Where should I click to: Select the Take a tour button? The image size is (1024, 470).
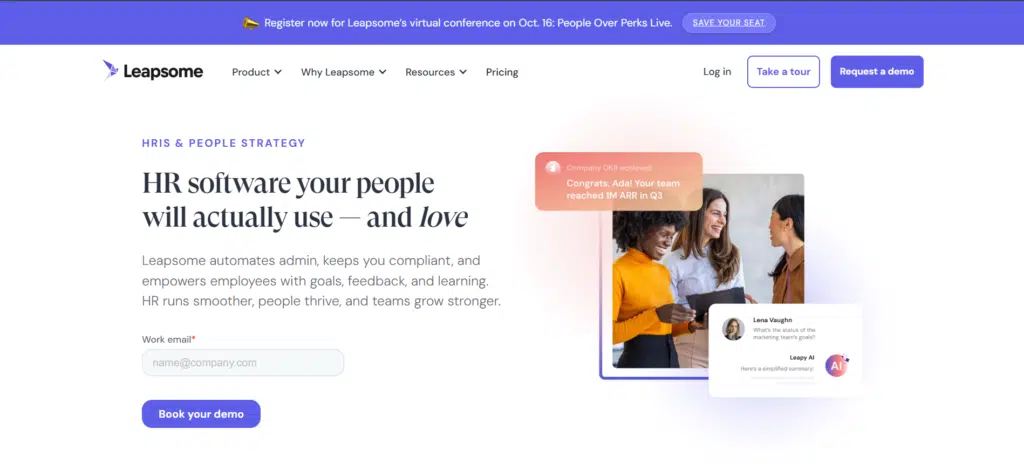[783, 72]
